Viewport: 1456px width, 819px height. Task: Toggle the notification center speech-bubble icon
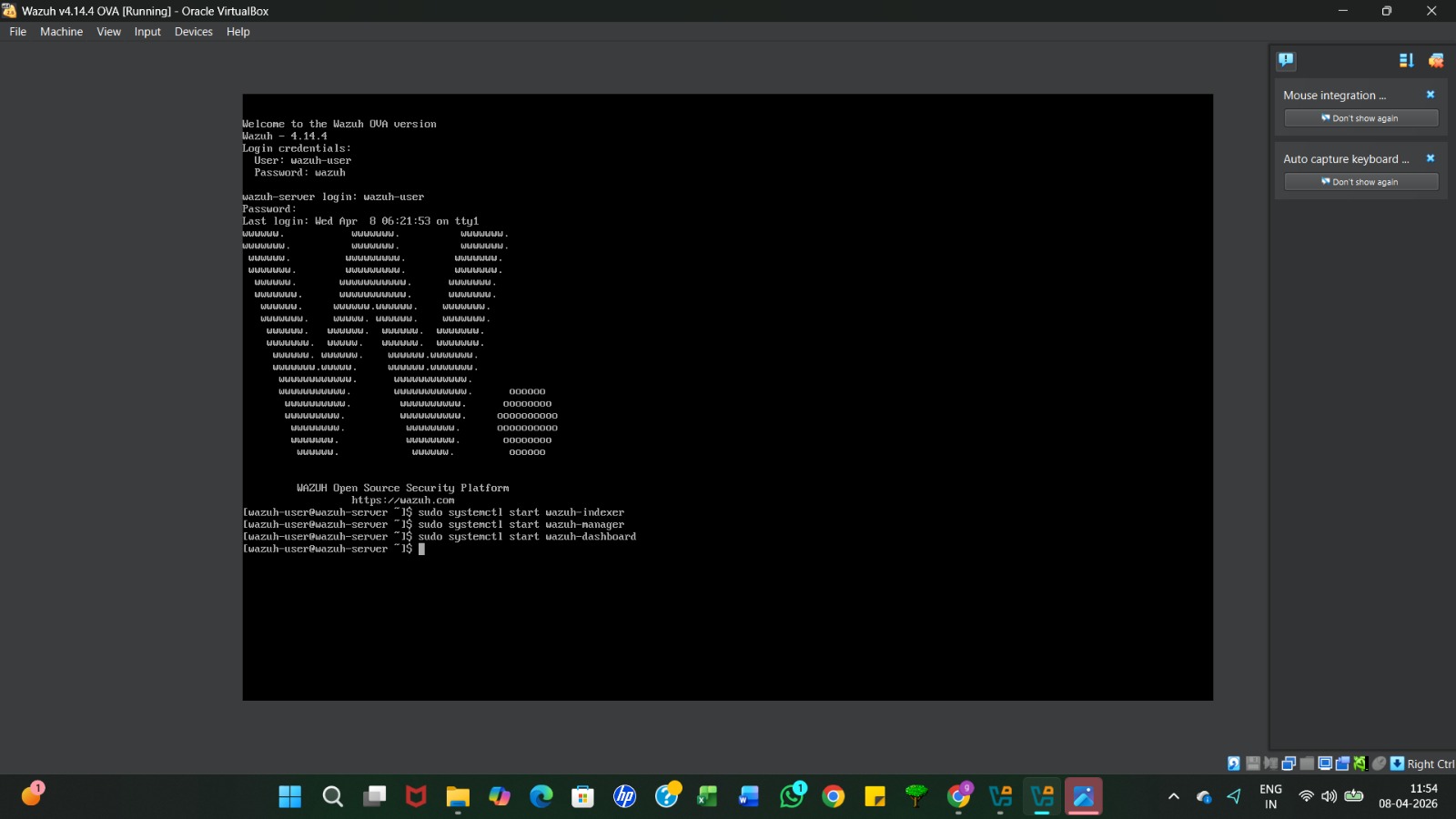1286,60
